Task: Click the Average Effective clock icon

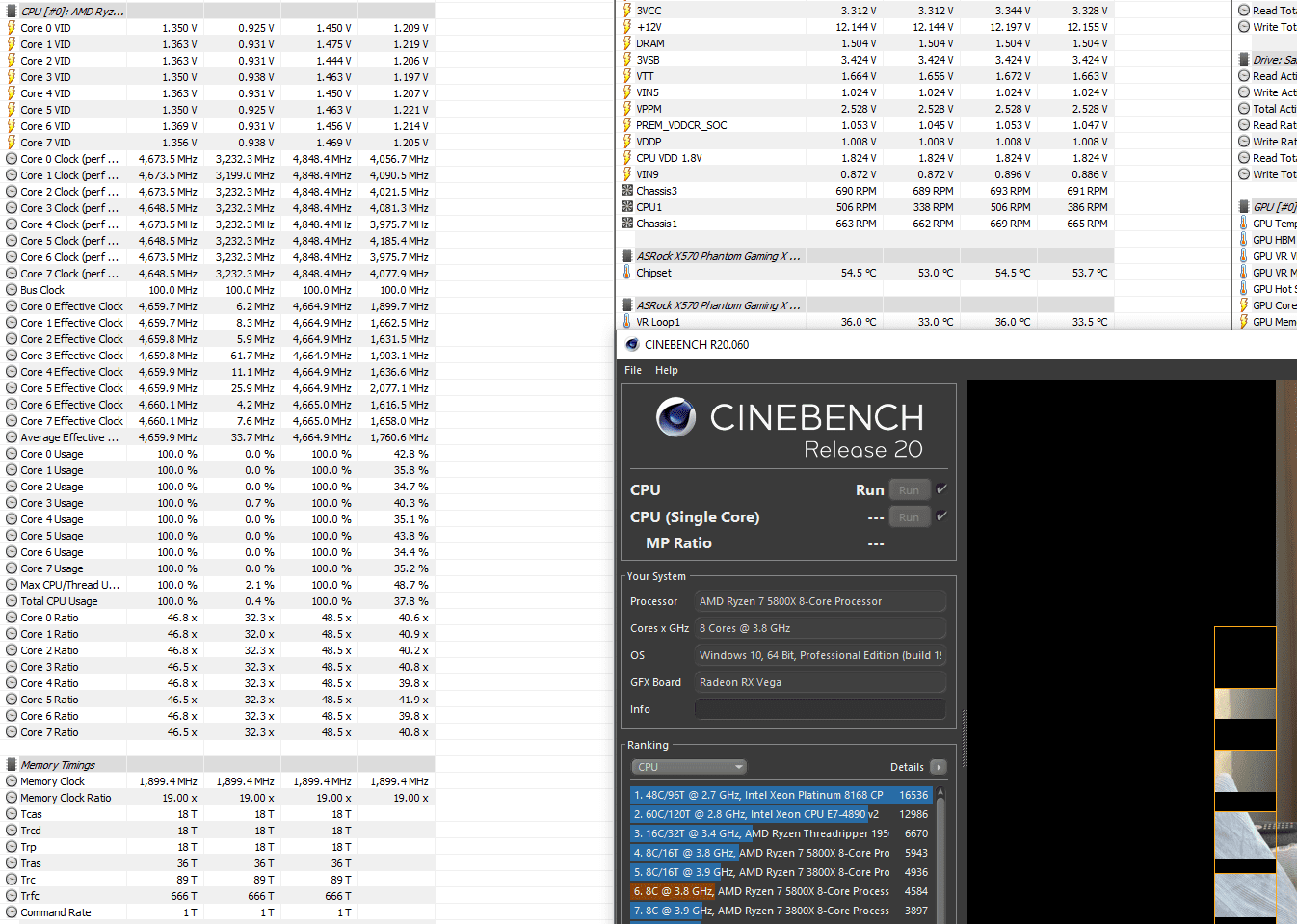Action: (12, 437)
